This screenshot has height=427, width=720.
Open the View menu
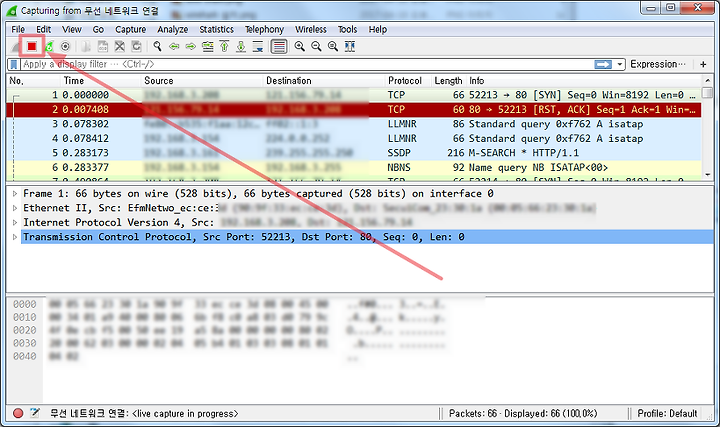pos(72,29)
